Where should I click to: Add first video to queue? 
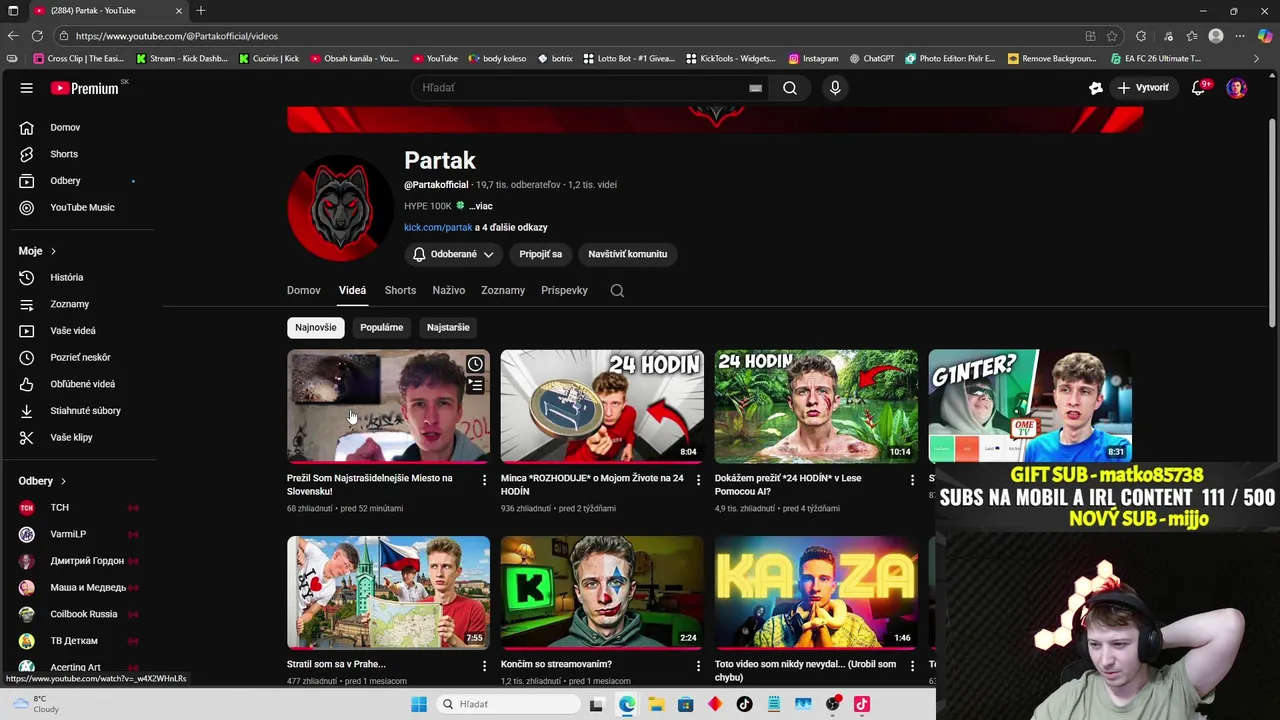tap(475, 385)
